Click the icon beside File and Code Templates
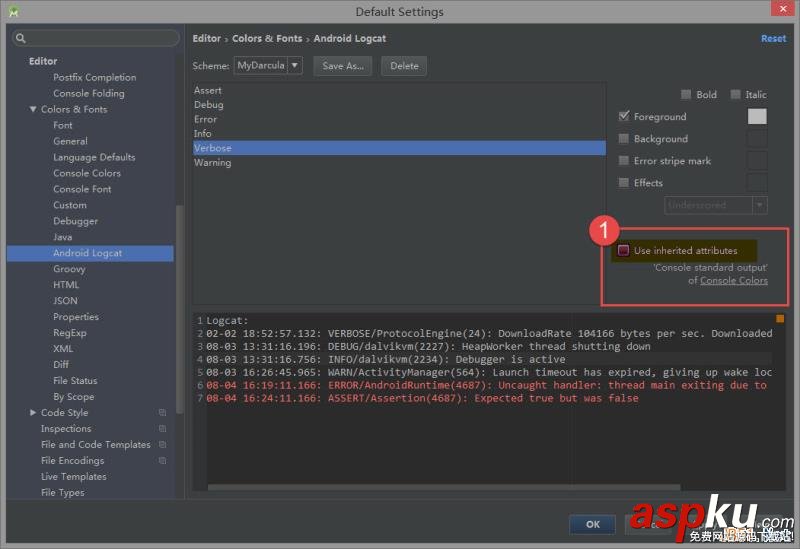Viewport: 800px width, 549px height. 162,444
